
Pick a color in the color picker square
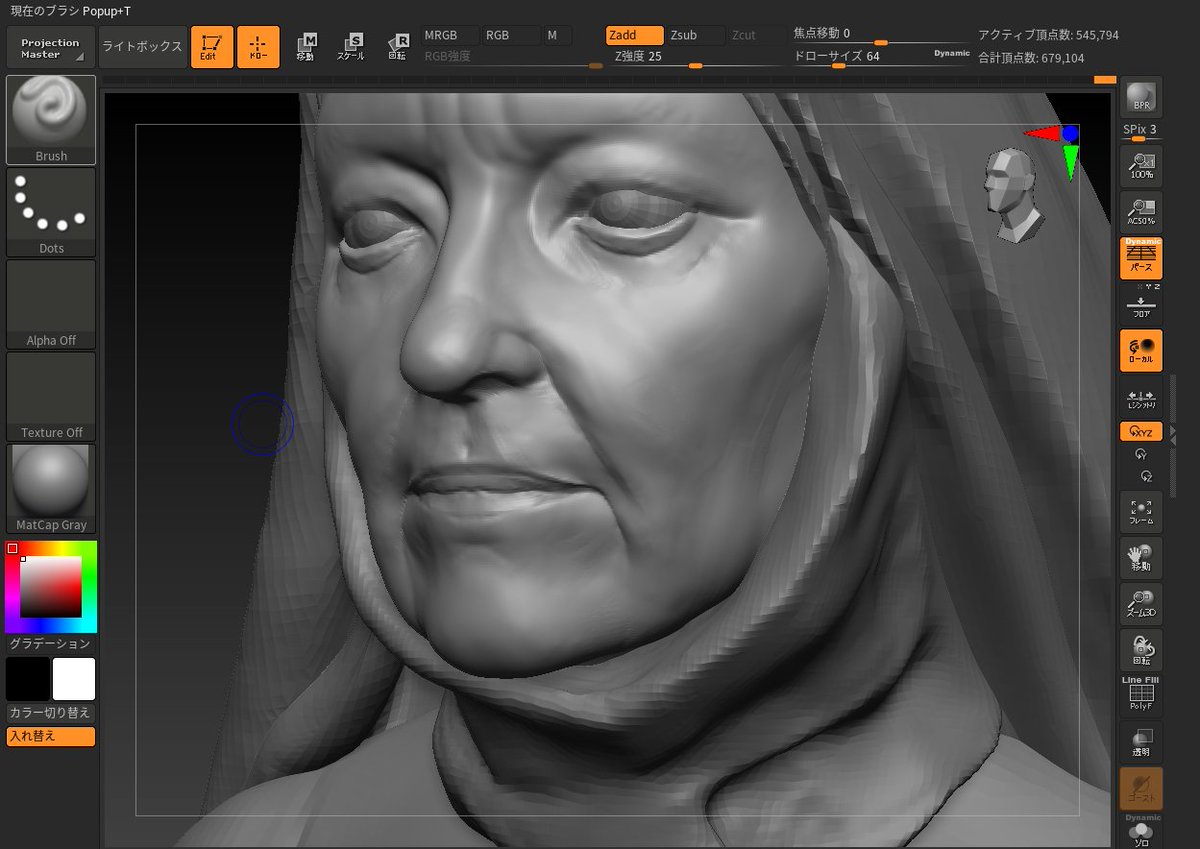pos(51,587)
